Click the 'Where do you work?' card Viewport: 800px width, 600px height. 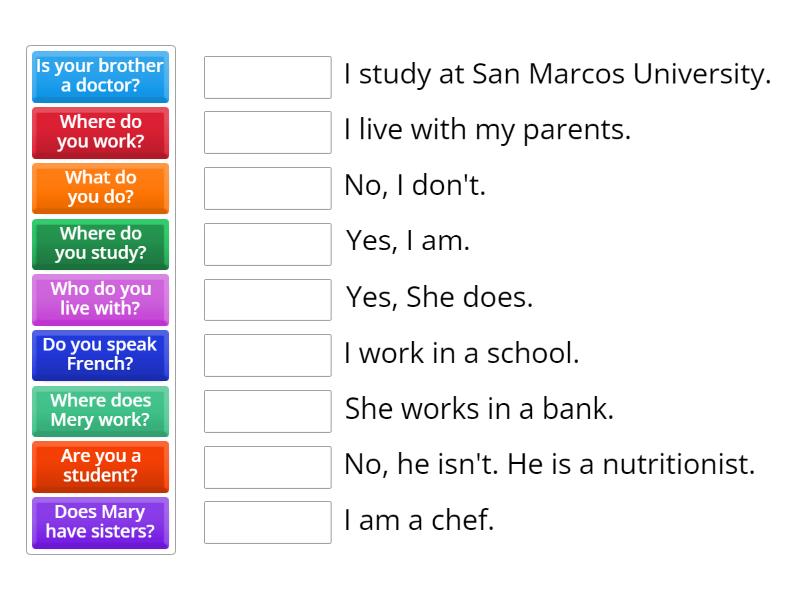click(x=100, y=133)
